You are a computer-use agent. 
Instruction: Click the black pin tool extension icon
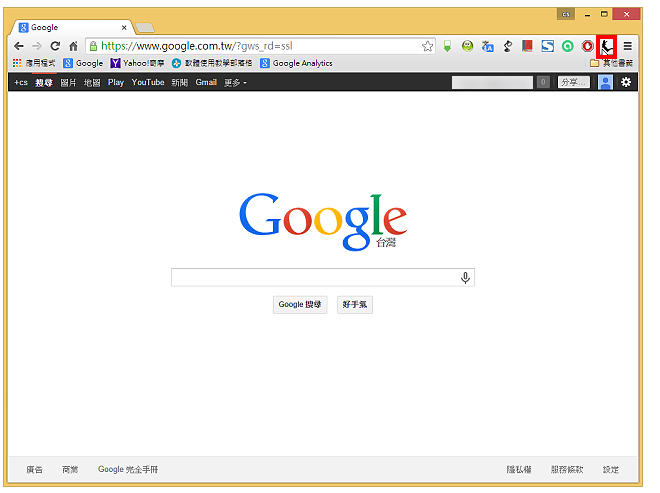coord(508,46)
